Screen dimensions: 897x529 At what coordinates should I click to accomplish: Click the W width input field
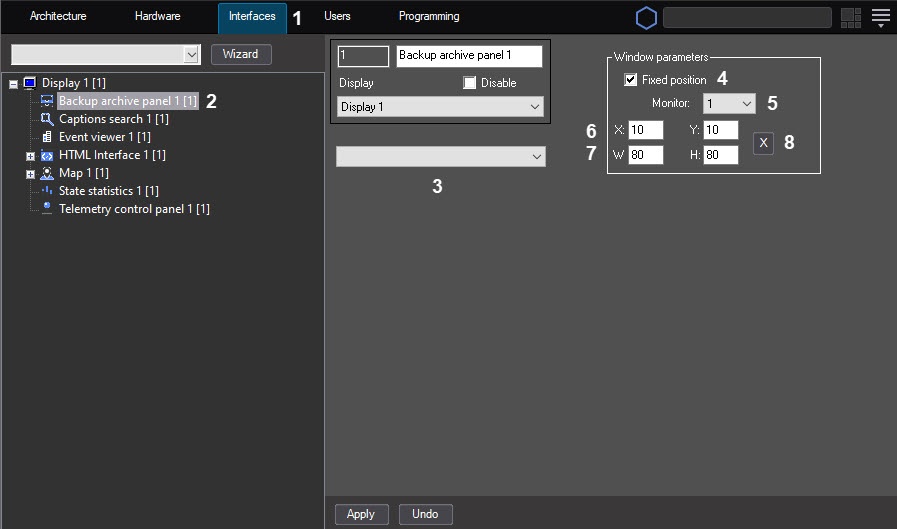click(x=645, y=155)
